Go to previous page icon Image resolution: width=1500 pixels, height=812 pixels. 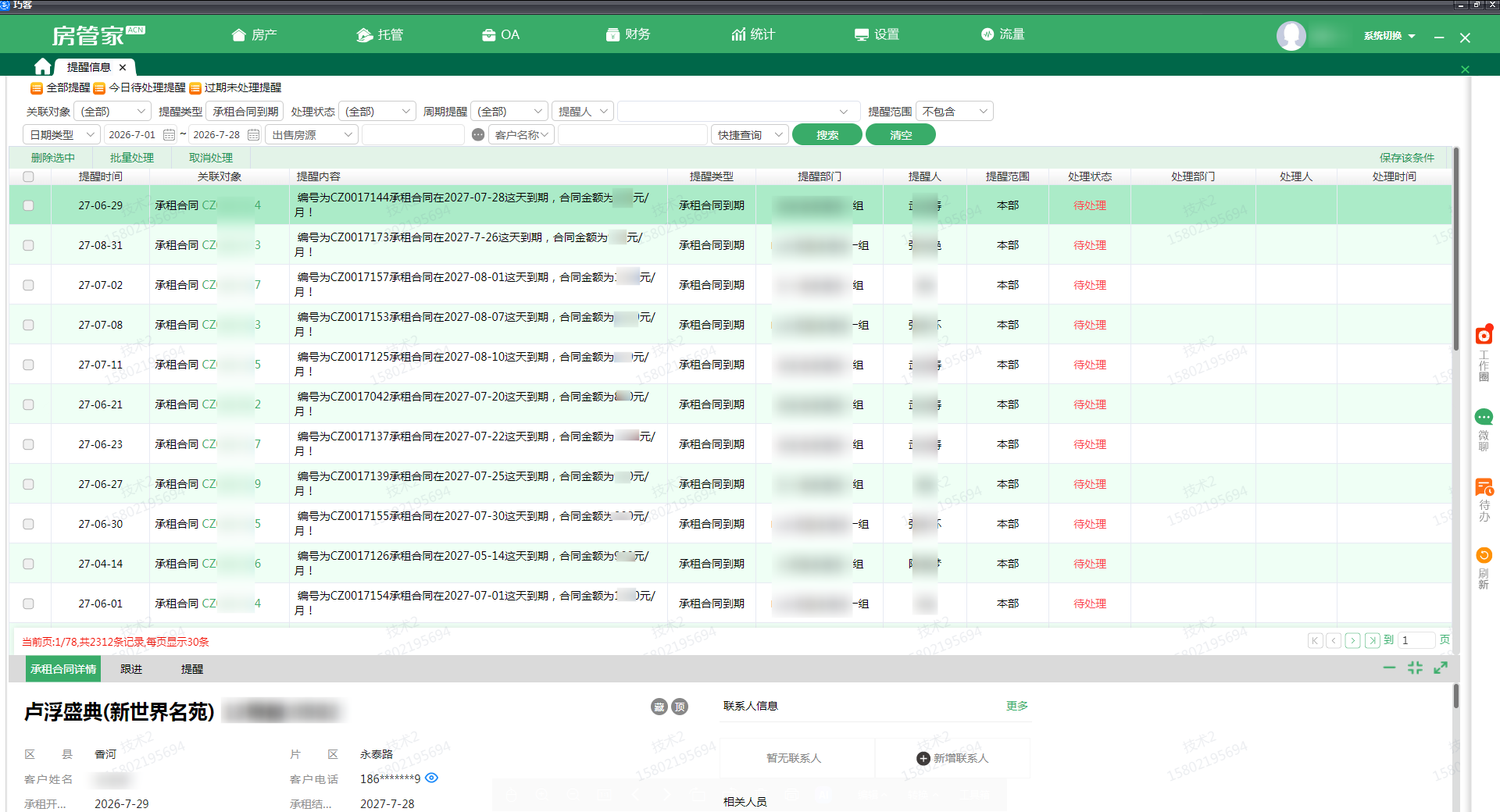(1334, 640)
